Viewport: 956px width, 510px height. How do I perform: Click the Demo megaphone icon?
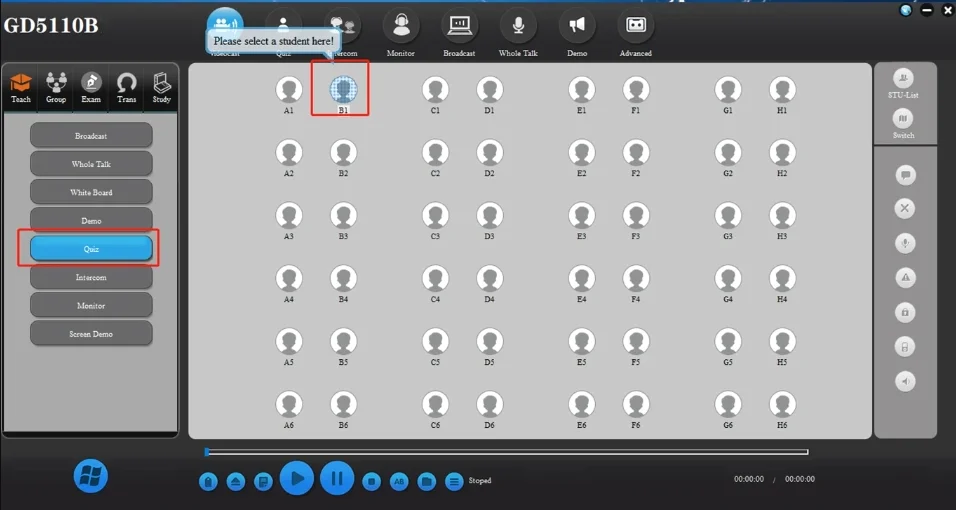577,26
